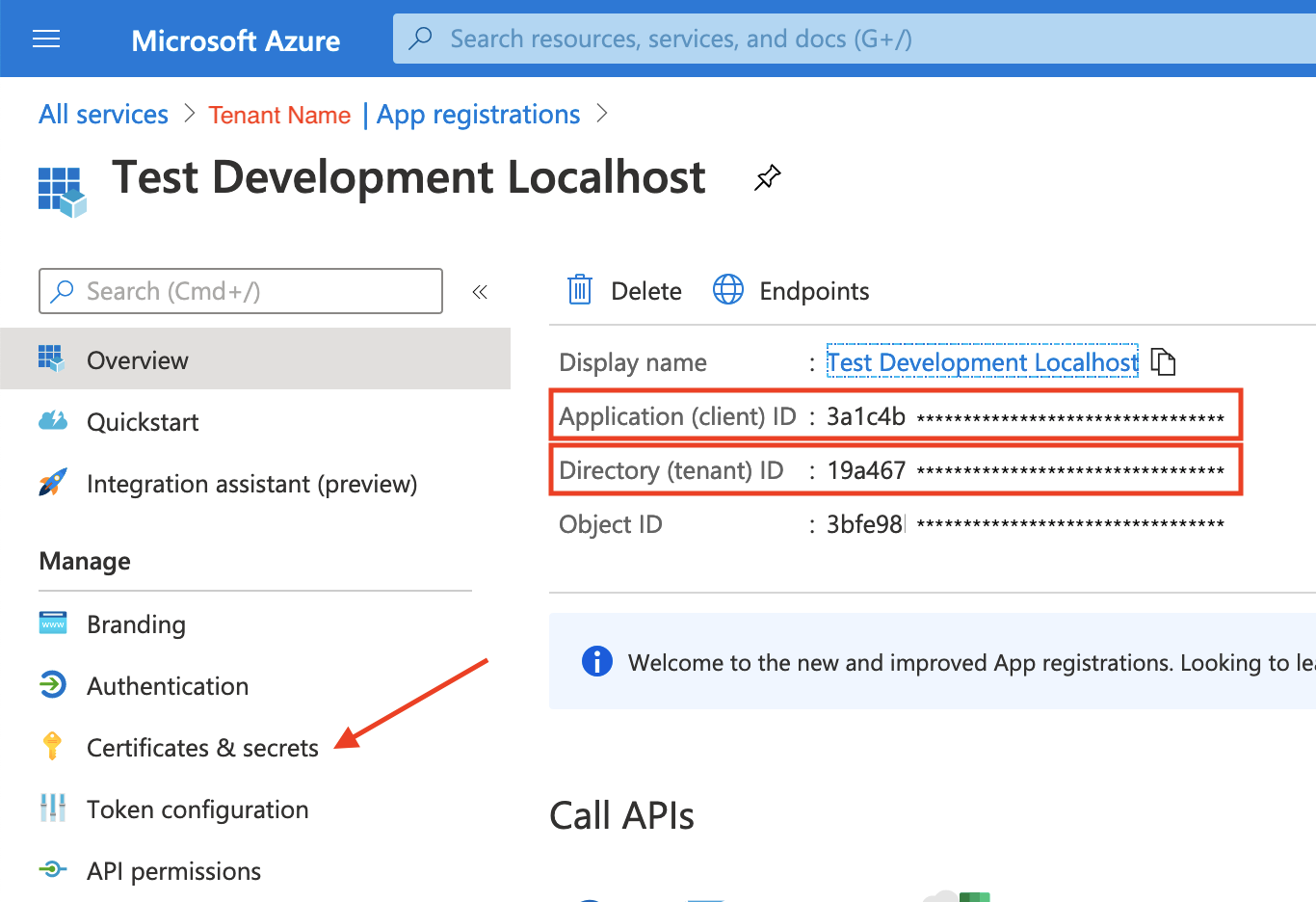Click the Application (client) ID value 3a1c4b
Viewport: 1316px width, 902px height.
pyautogui.click(x=866, y=416)
